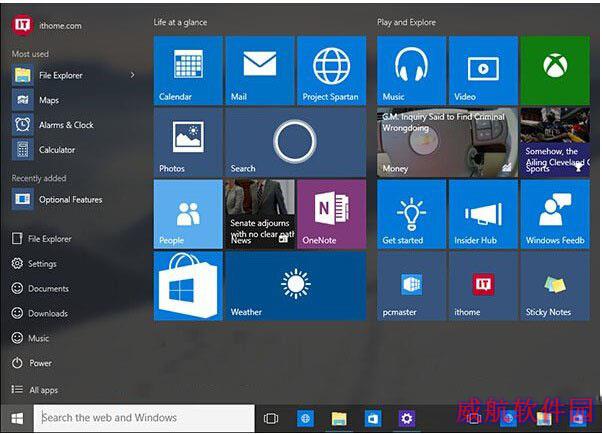Open the Calendar tile

[x=188, y=71]
